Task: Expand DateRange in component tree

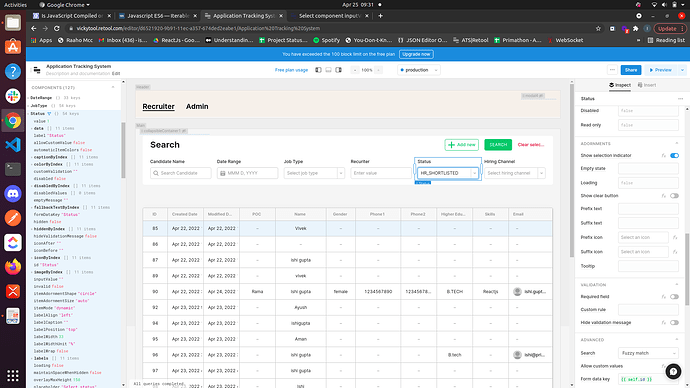Action: coord(29,98)
